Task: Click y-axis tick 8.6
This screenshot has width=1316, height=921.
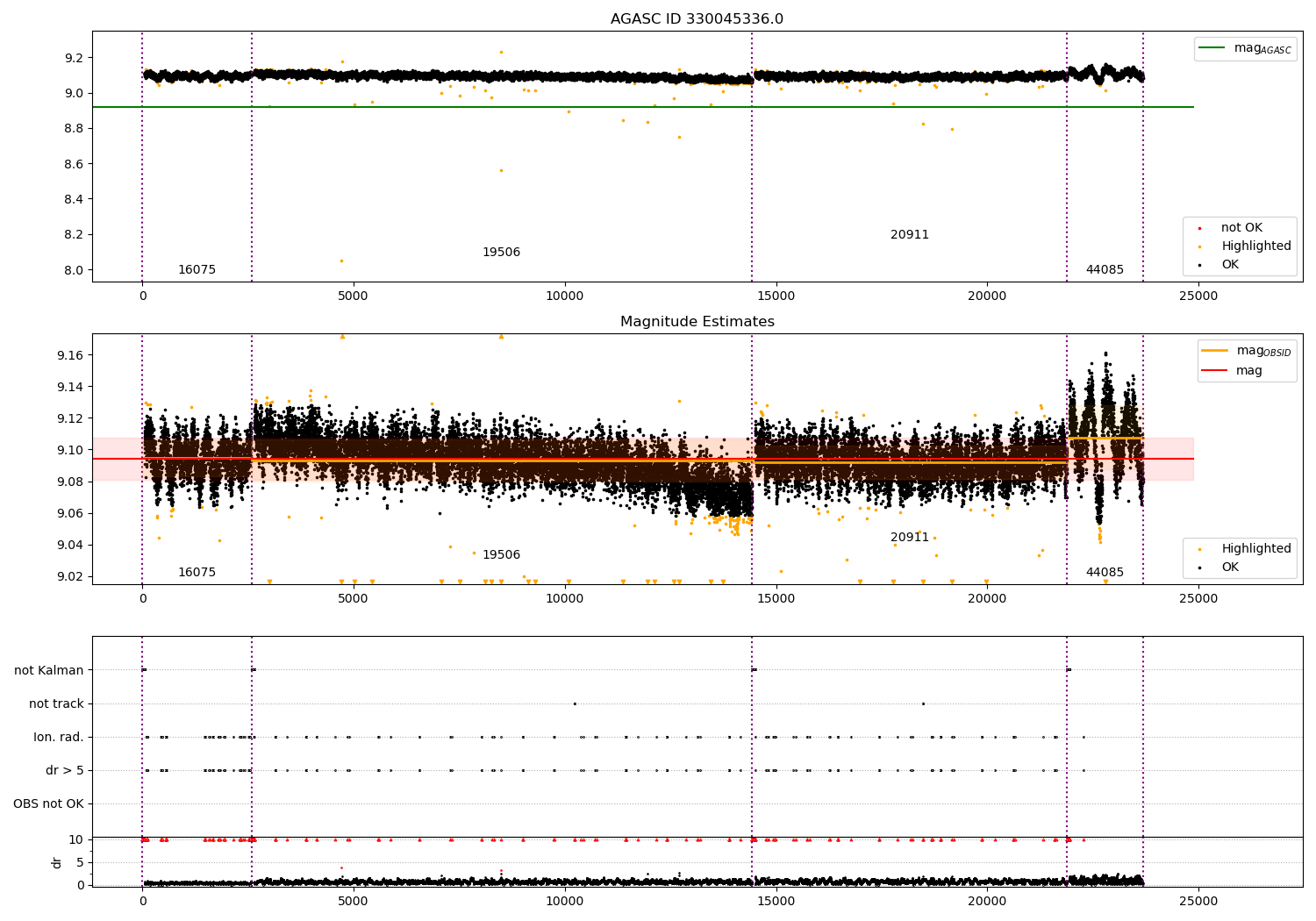Action: coord(74,164)
